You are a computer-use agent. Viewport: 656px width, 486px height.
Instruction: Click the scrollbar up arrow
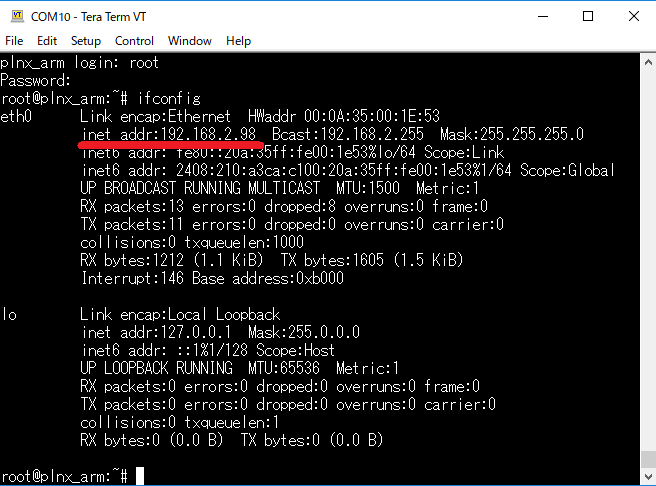pyautogui.click(x=647, y=60)
